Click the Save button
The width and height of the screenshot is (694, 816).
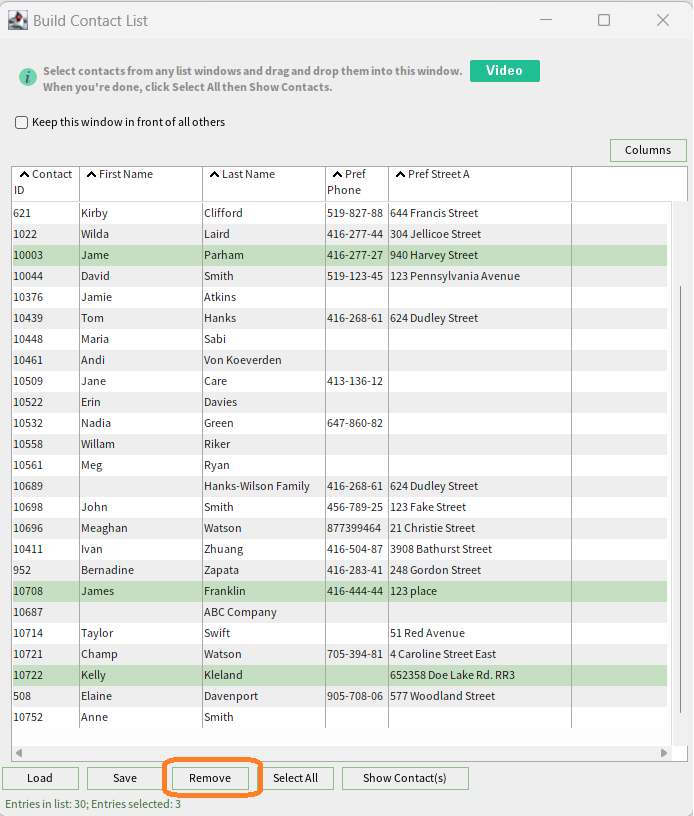point(125,778)
